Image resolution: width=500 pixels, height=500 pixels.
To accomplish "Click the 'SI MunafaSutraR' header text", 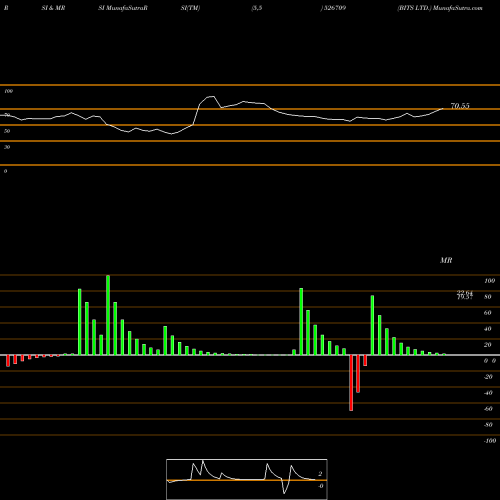I will coord(123,8).
